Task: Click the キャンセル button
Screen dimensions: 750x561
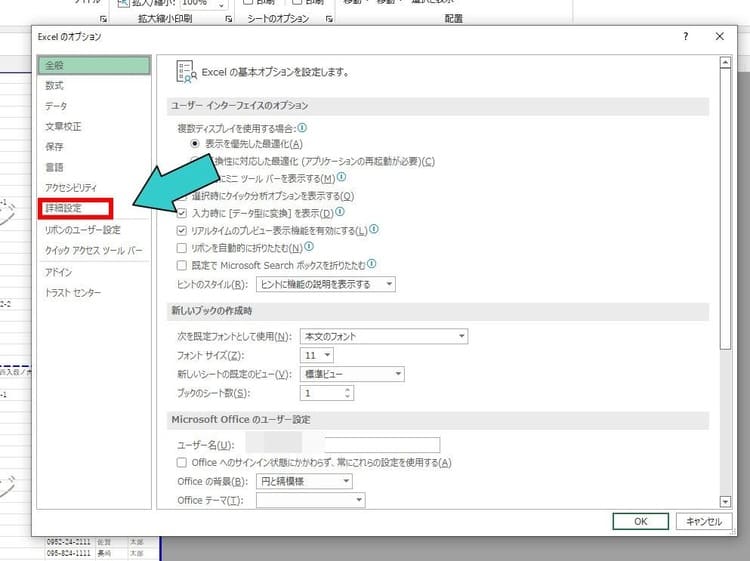Action: coord(704,521)
